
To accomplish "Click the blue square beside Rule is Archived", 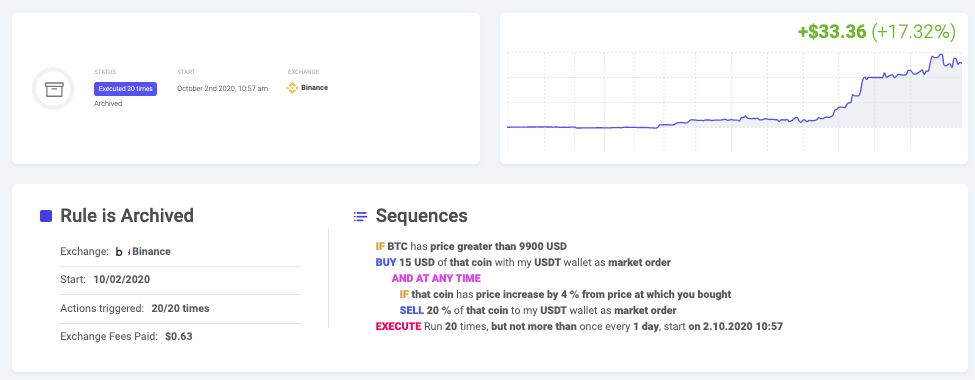I will (x=46, y=216).
